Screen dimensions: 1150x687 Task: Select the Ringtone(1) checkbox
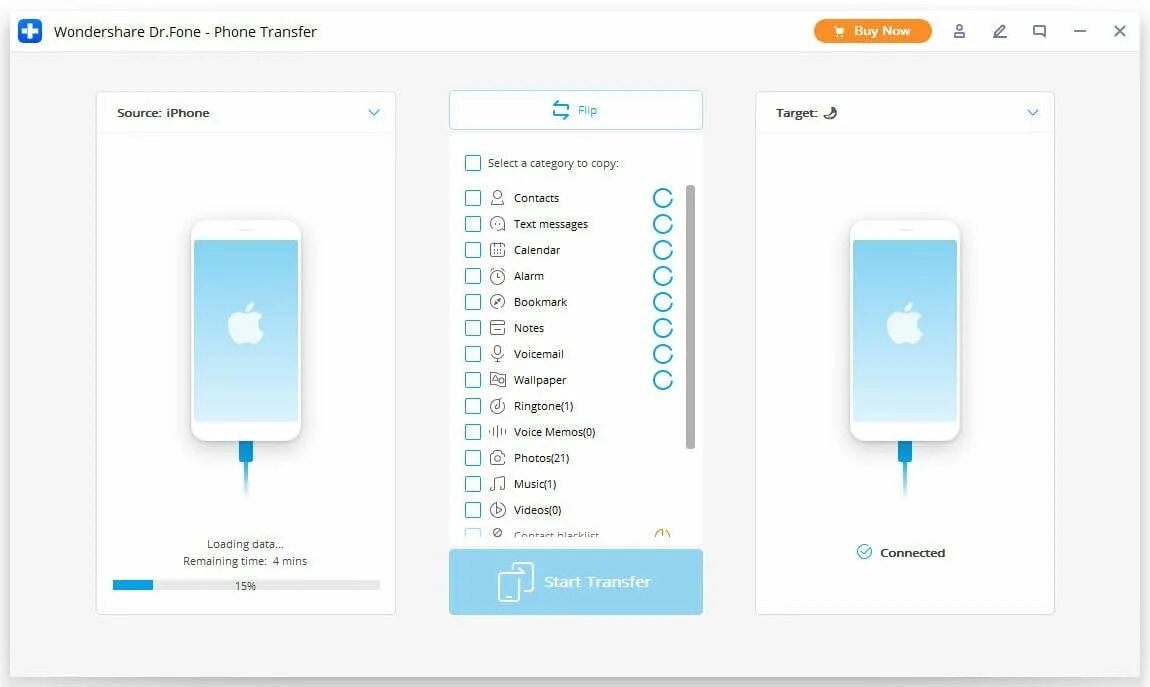click(473, 405)
